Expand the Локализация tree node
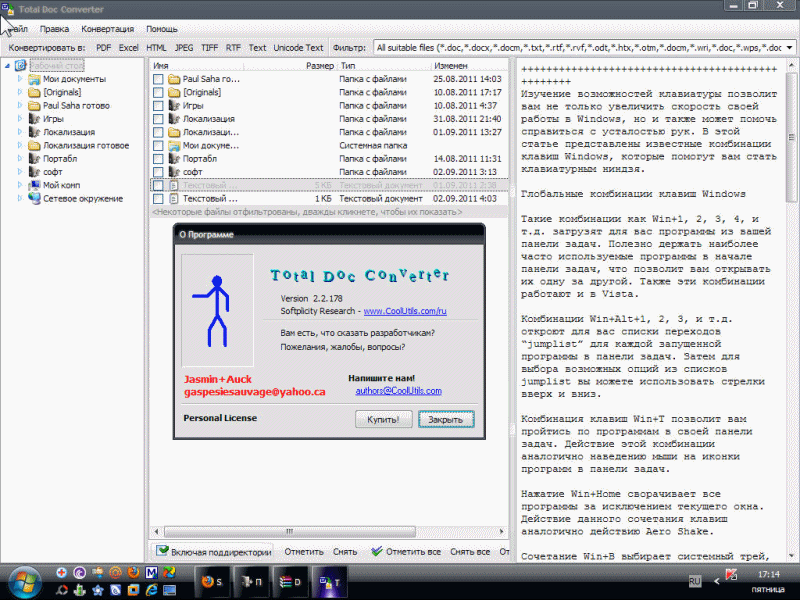The width and height of the screenshot is (800, 600). coord(20,132)
